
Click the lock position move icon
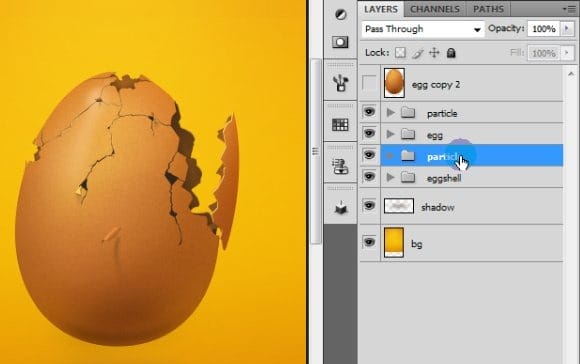434,53
